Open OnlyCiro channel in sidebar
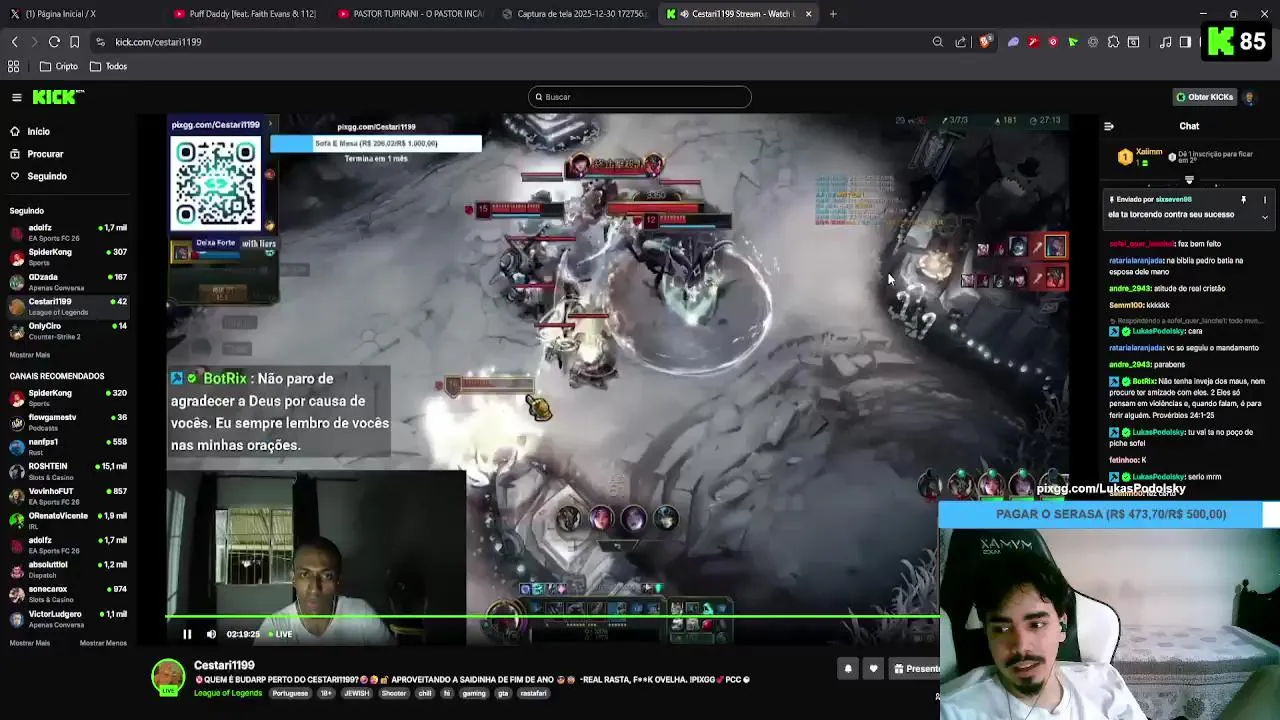Viewport: 1280px width, 720px height. [x=68, y=331]
